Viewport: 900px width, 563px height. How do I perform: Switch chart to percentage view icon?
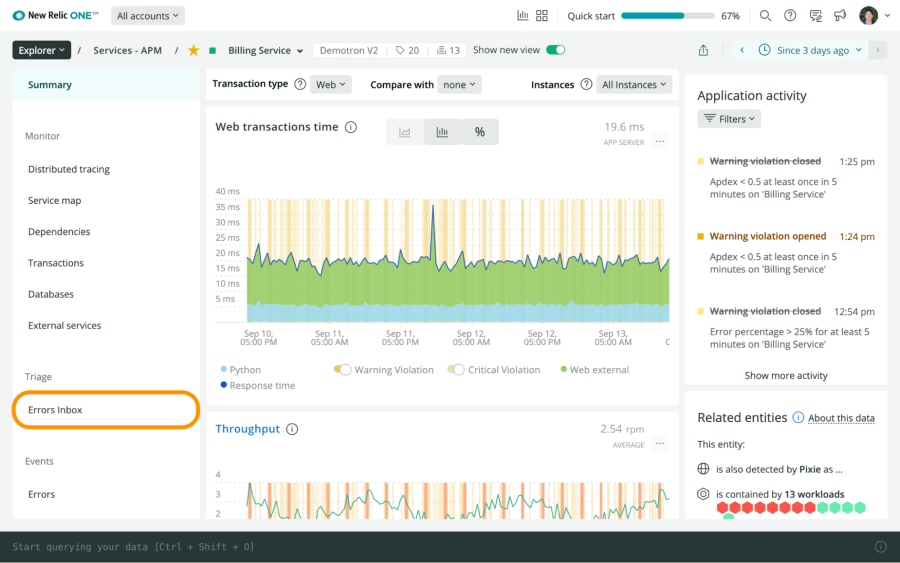480,132
